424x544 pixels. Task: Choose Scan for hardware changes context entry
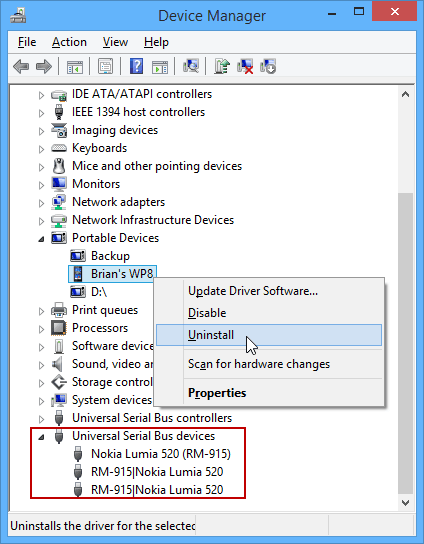tap(269, 364)
